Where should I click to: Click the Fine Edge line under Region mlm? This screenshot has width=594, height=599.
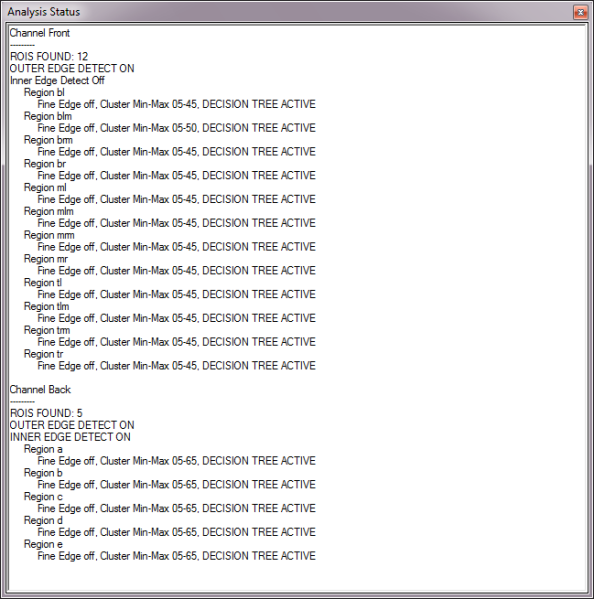pos(176,223)
